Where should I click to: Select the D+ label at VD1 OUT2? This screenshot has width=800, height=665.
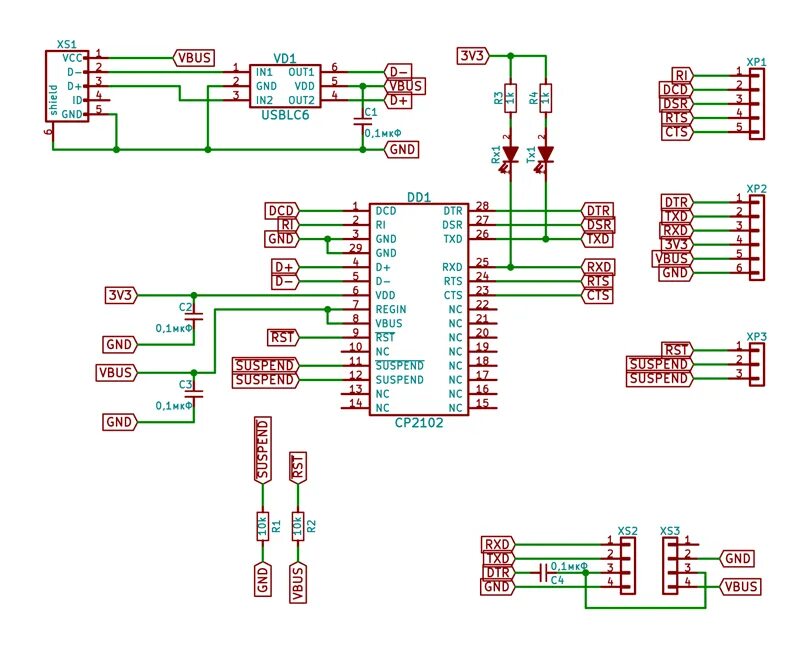click(x=398, y=101)
